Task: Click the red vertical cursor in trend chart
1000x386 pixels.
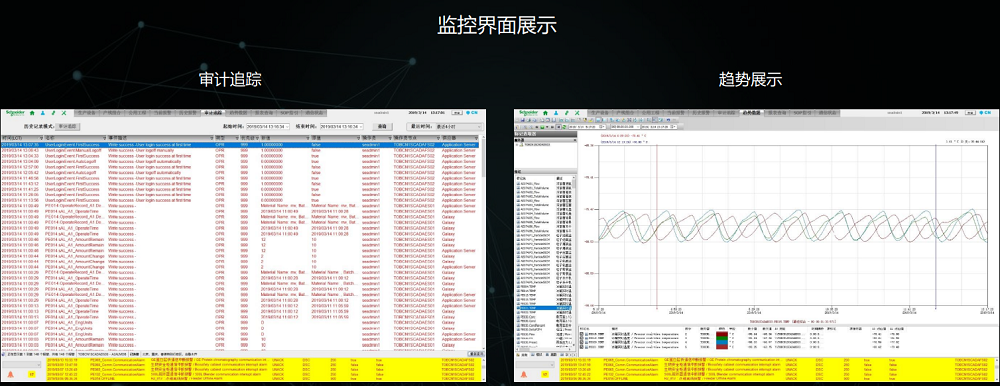Action: point(656,227)
